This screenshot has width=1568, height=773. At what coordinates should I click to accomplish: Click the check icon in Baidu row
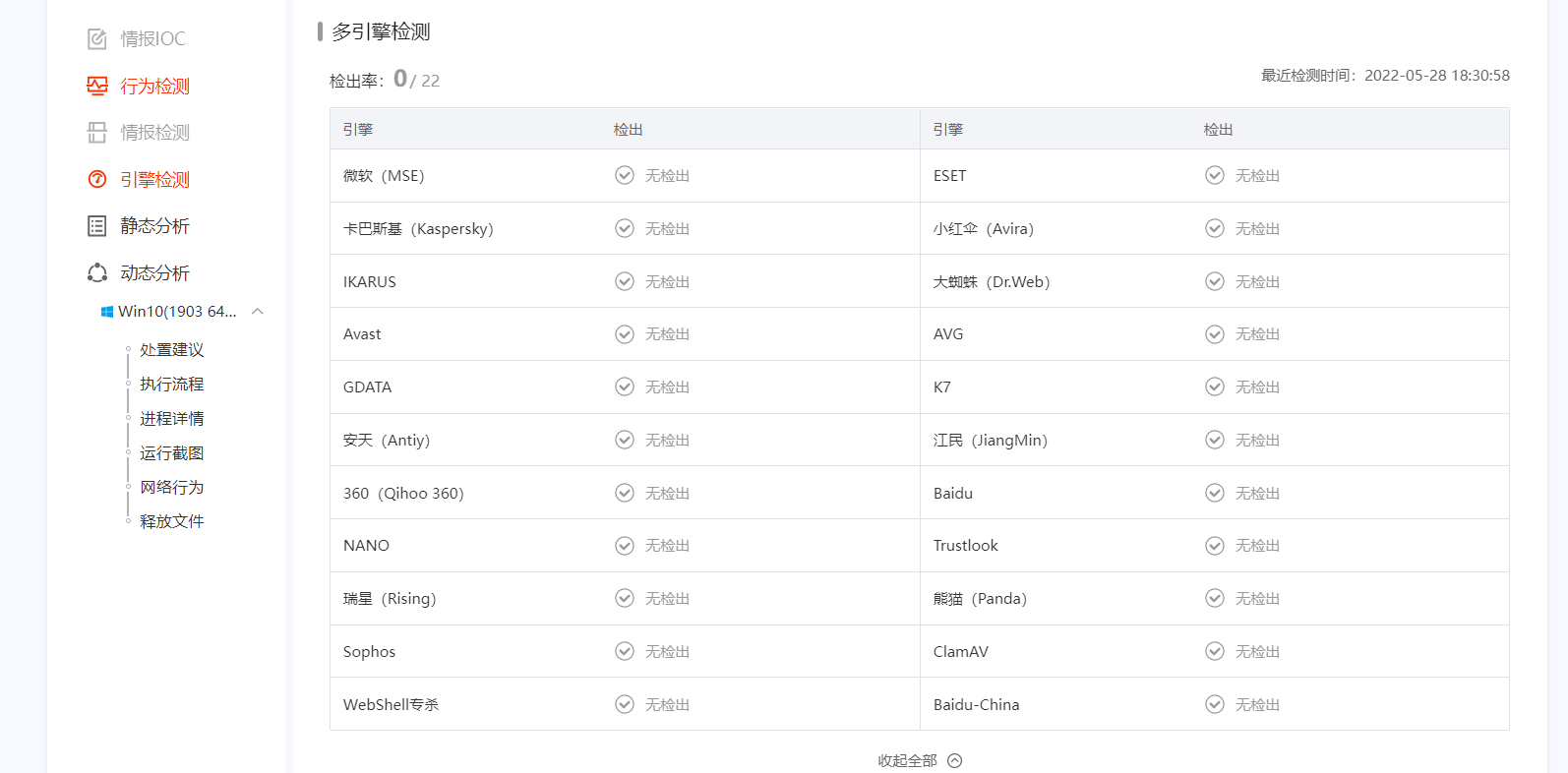coord(1215,493)
